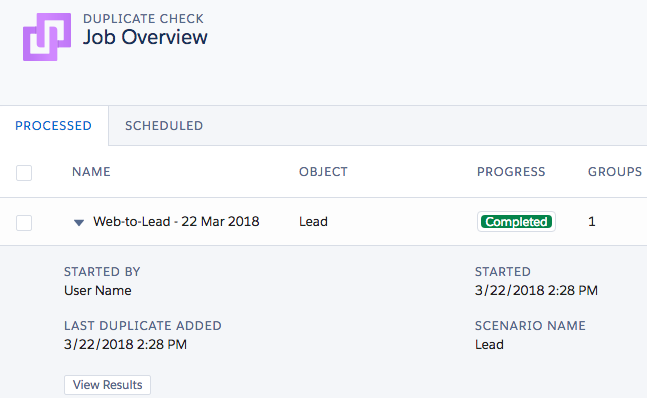Click the purple Duplicate Check logo icon
The height and width of the screenshot is (398, 647).
pyautogui.click(x=47, y=37)
